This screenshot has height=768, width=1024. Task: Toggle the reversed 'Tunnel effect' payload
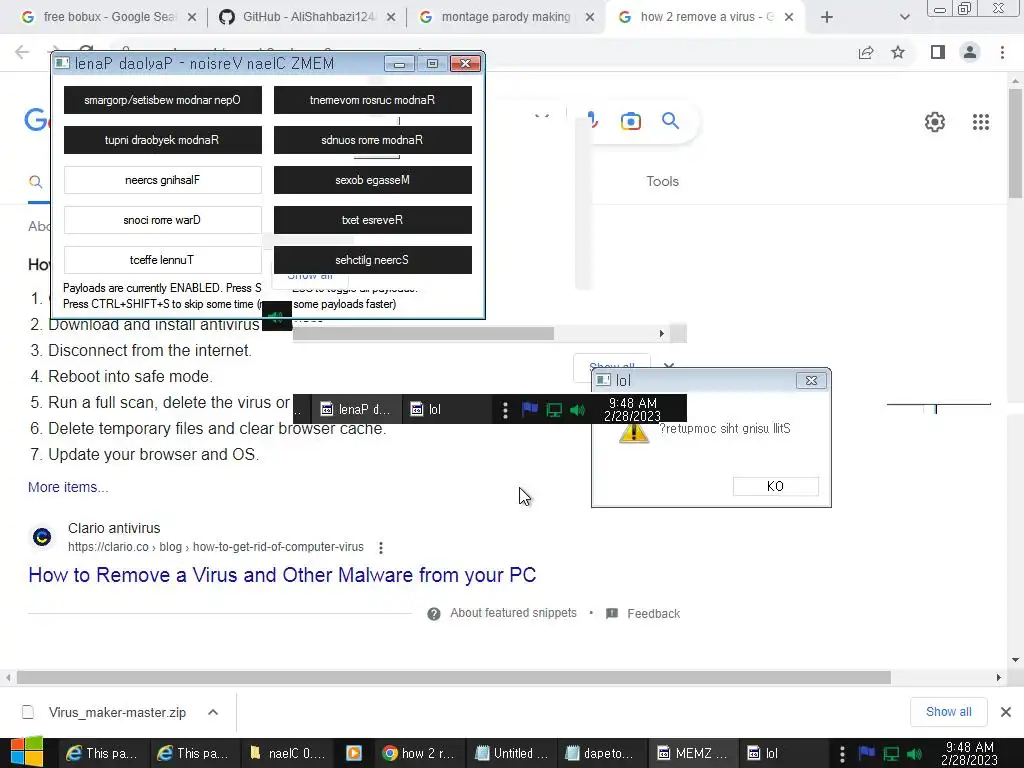point(163,260)
